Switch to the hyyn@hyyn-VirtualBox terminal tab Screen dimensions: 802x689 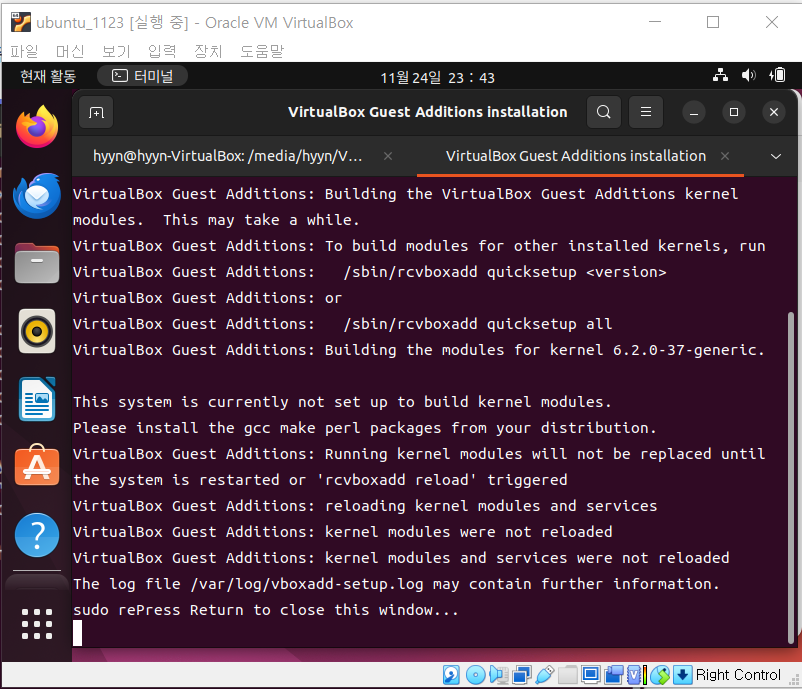pos(228,156)
